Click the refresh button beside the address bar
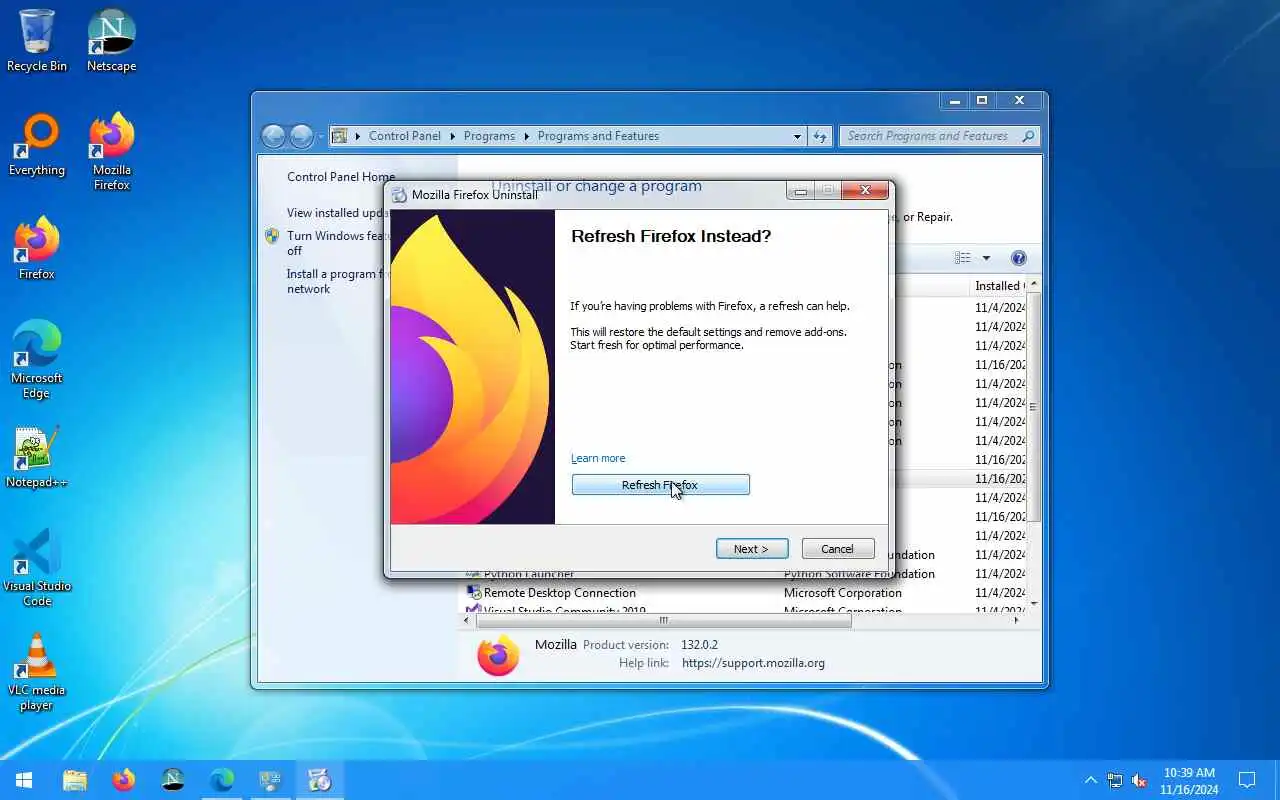Viewport: 1280px width, 800px height. 820,136
